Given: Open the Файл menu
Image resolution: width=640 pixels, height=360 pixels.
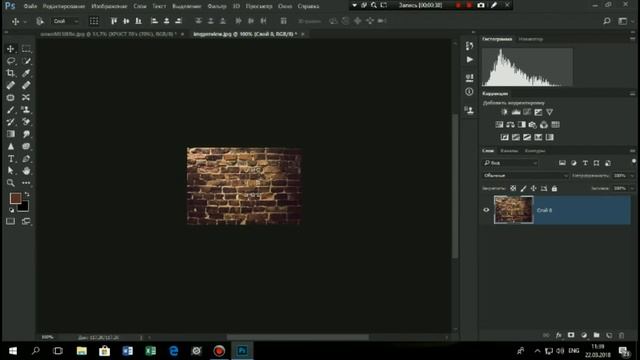Looking at the screenshot, I should (30, 6).
